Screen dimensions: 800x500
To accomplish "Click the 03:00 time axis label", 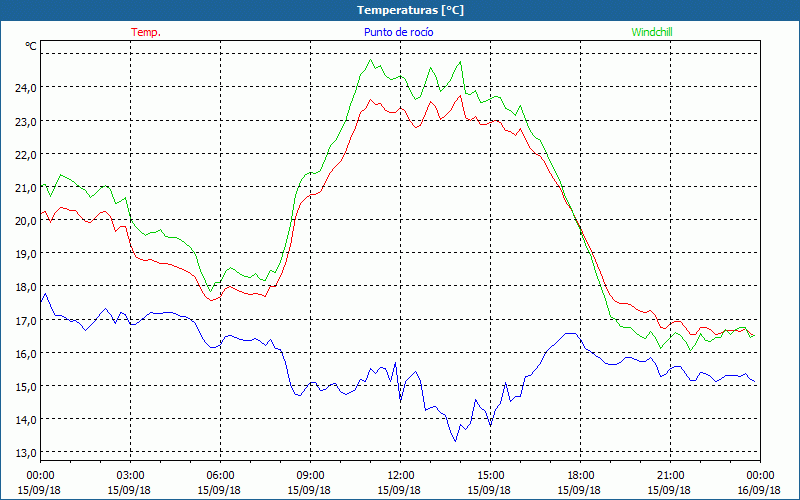I will [131, 476].
